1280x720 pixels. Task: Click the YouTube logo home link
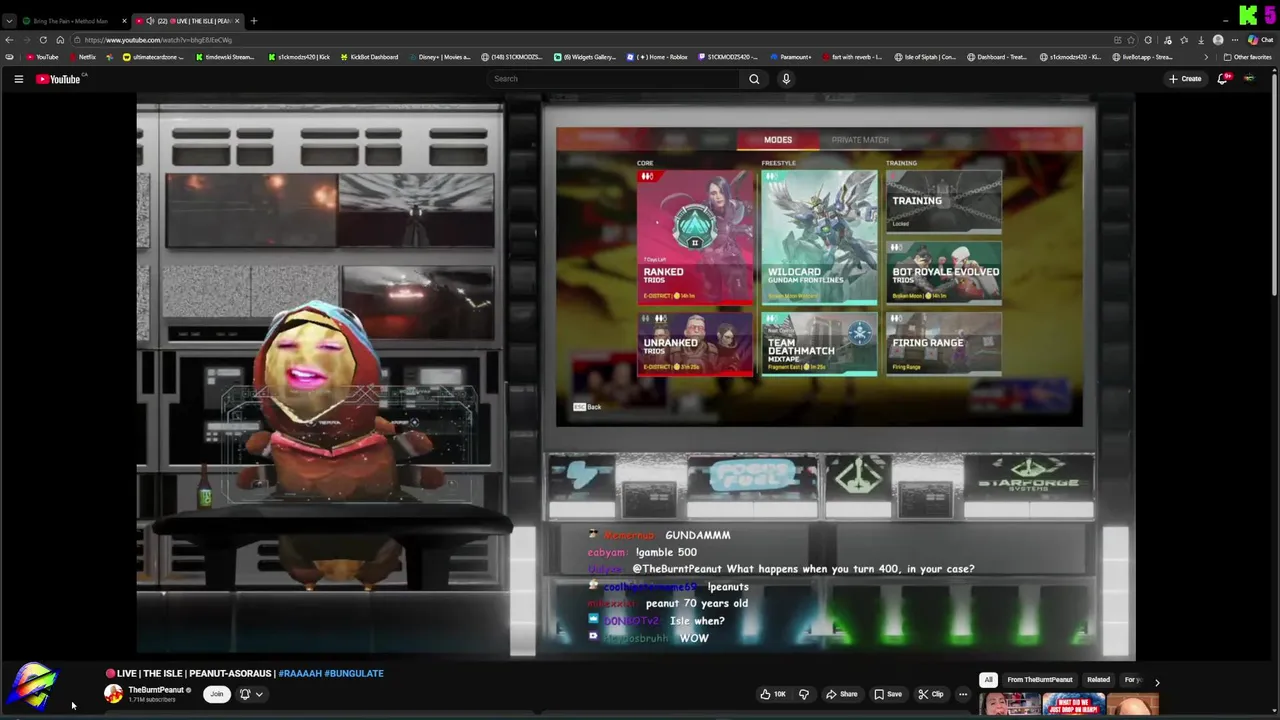(59, 79)
